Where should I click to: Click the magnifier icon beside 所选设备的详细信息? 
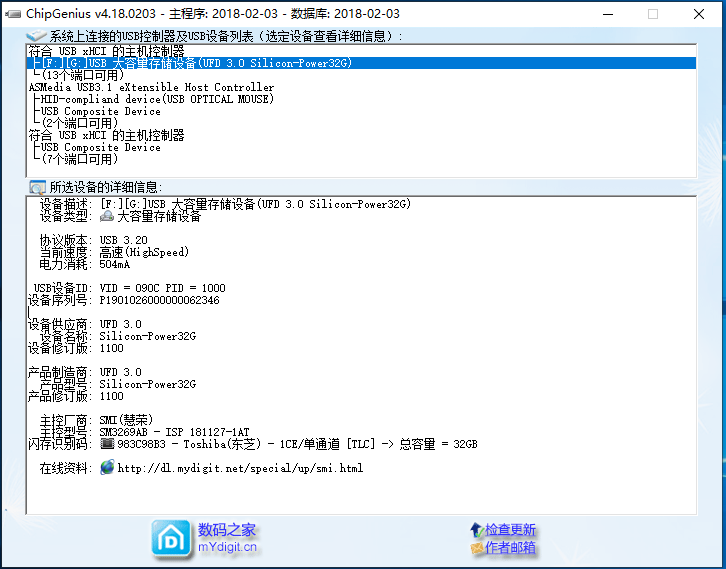tap(37, 187)
